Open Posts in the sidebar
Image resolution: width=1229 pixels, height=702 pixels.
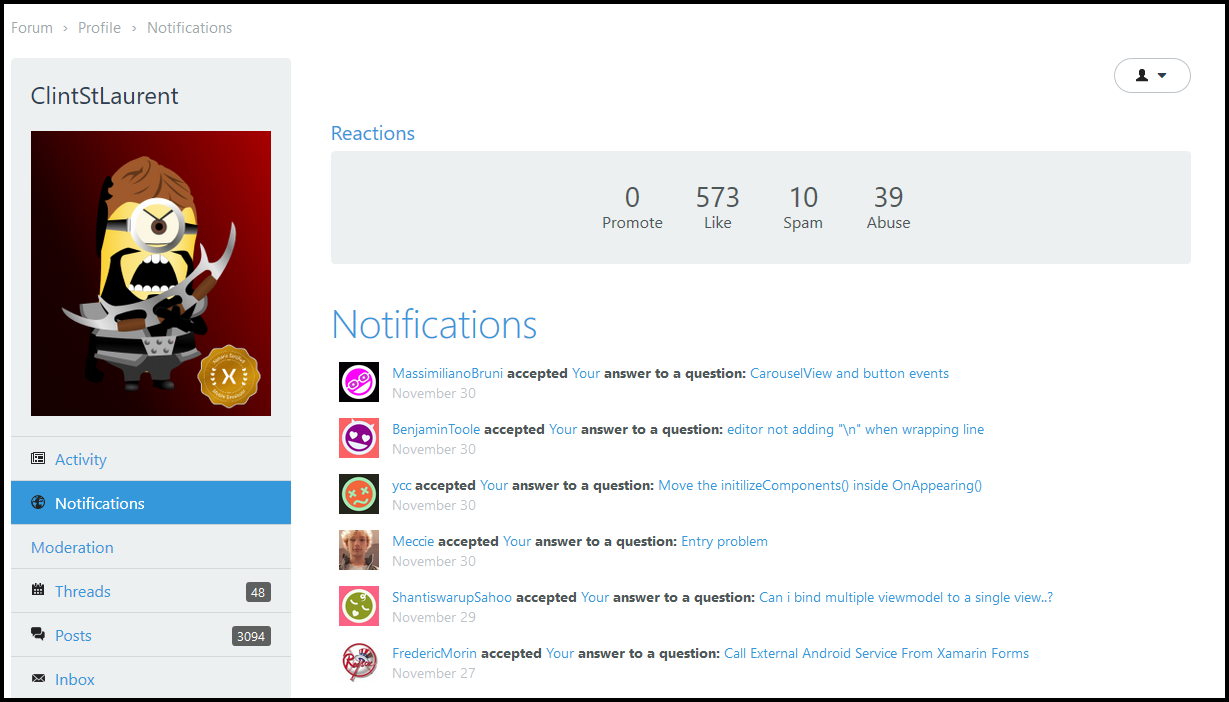[151, 635]
